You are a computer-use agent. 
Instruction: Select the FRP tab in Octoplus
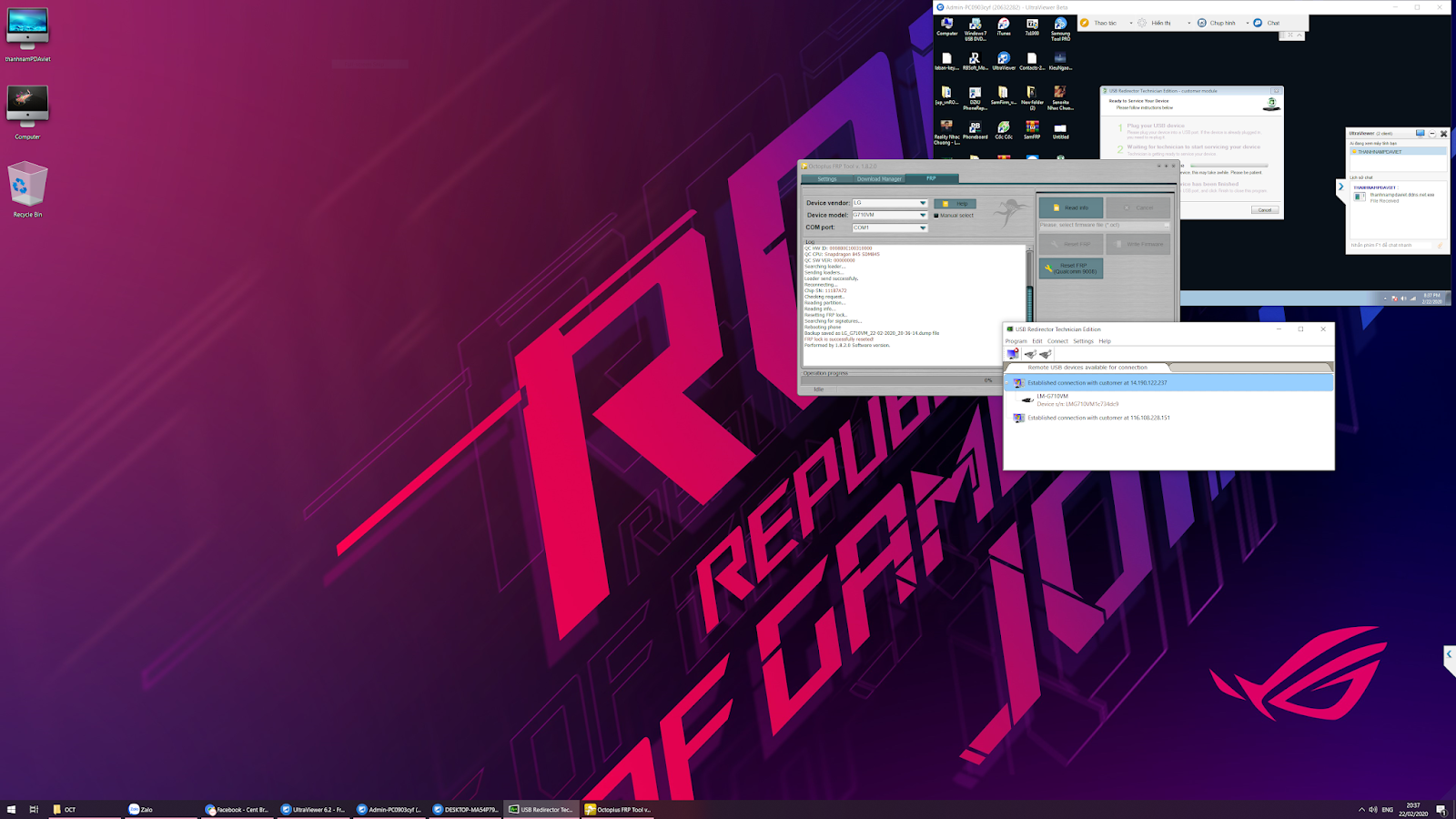point(931,178)
